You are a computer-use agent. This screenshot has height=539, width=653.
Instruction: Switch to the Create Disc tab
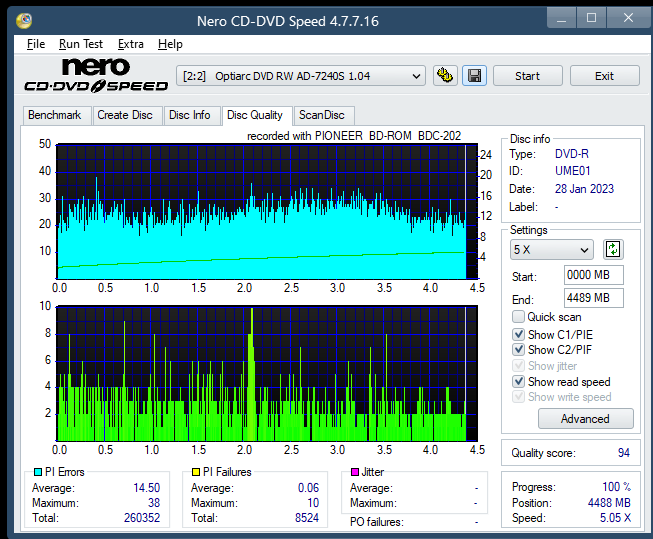coord(125,115)
